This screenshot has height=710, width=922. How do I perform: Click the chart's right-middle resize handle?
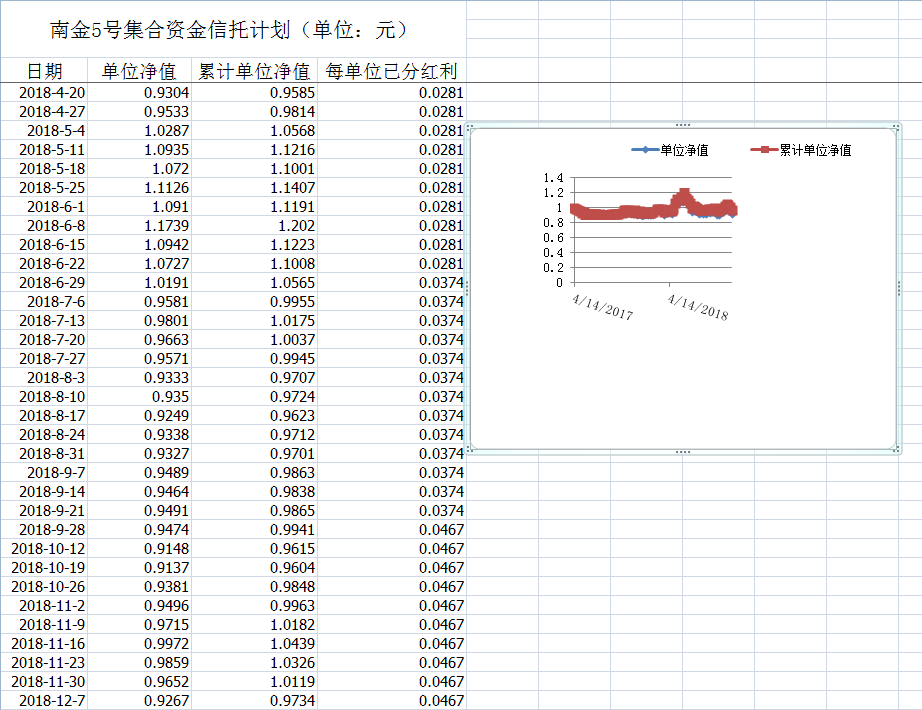click(898, 288)
